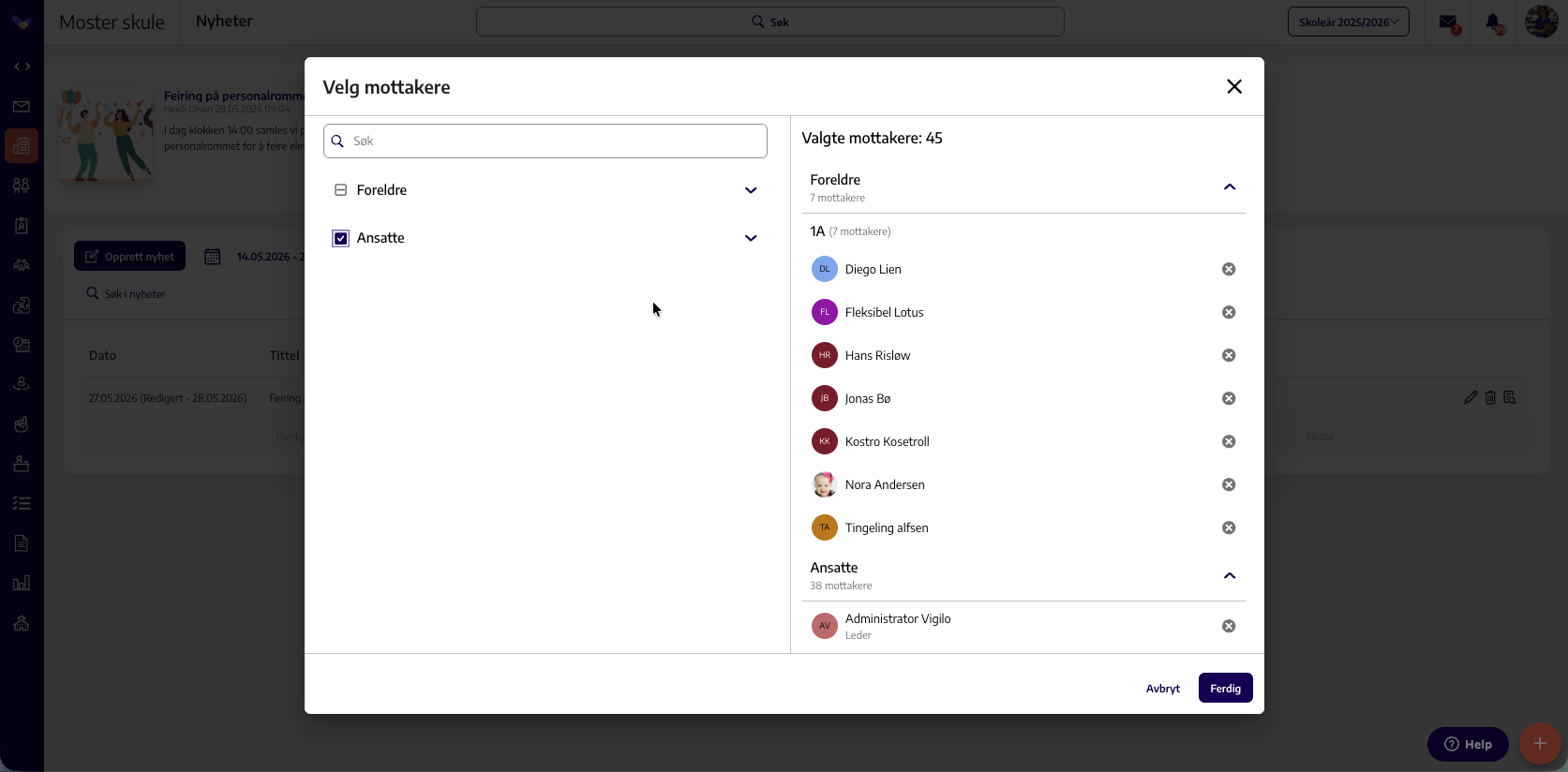
Task: Open the Skoleår 2025/2026 dropdown
Action: pos(1349,22)
